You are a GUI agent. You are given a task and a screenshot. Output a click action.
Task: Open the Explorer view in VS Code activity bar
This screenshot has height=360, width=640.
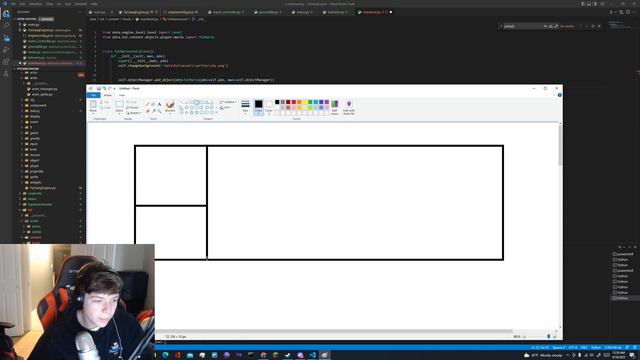(x=6, y=14)
